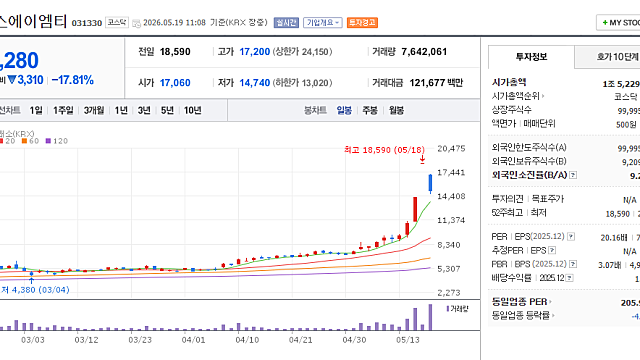The height and width of the screenshot is (360, 640).
Task: Open help icon next to 외국인소진율(B/A)
Action: [573, 175]
